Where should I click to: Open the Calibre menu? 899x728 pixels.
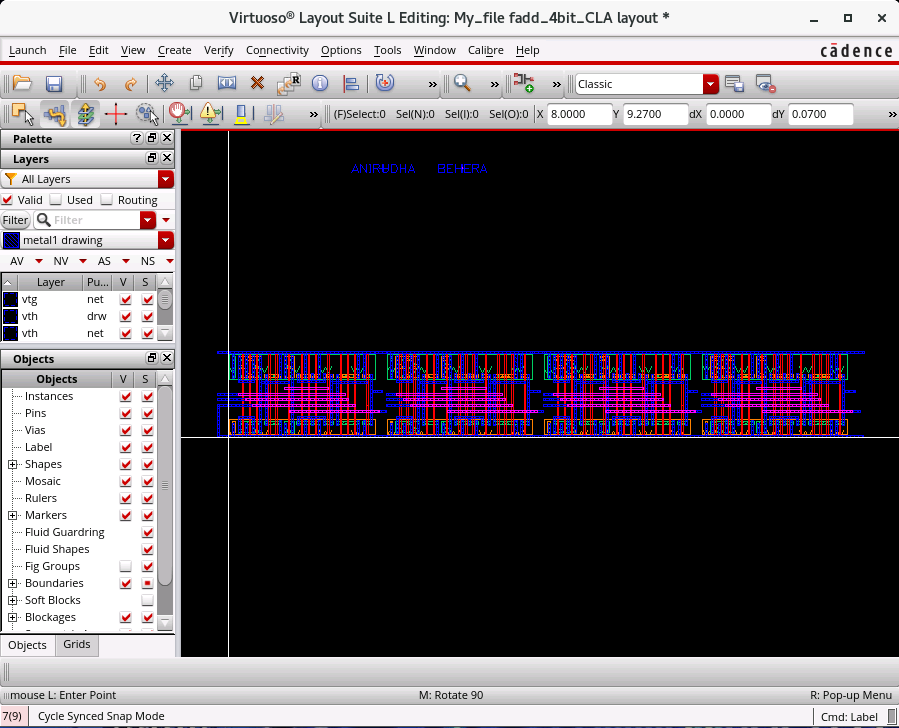tap(485, 50)
